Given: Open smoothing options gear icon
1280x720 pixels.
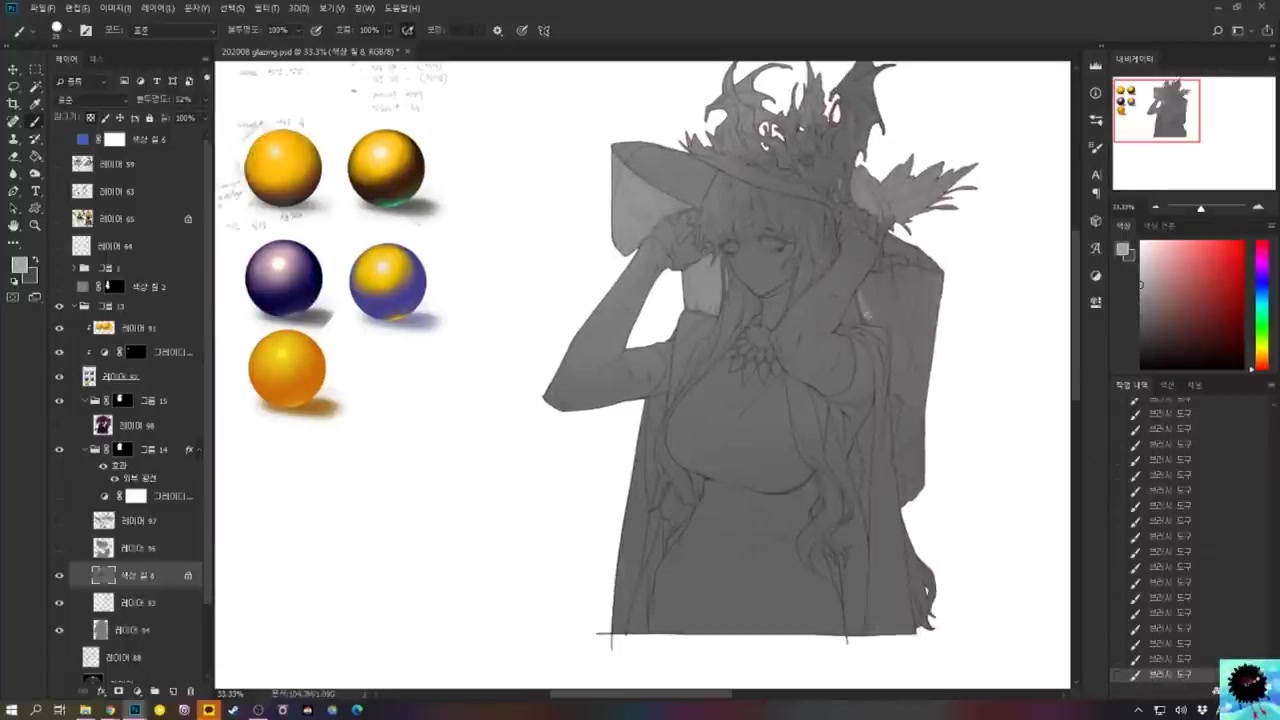Looking at the screenshot, I should (497, 30).
